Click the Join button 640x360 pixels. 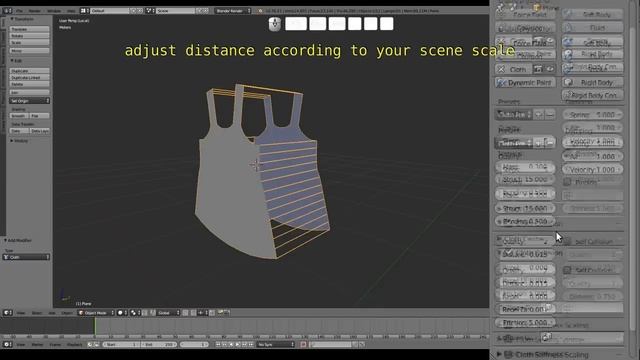(29, 93)
